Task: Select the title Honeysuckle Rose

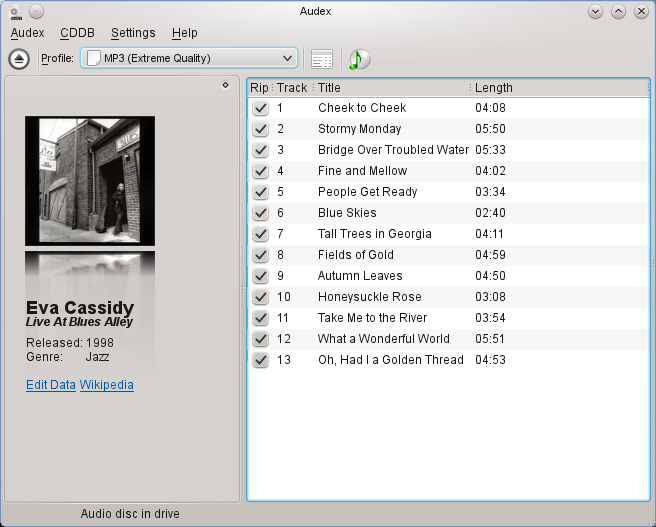Action: 369,297
